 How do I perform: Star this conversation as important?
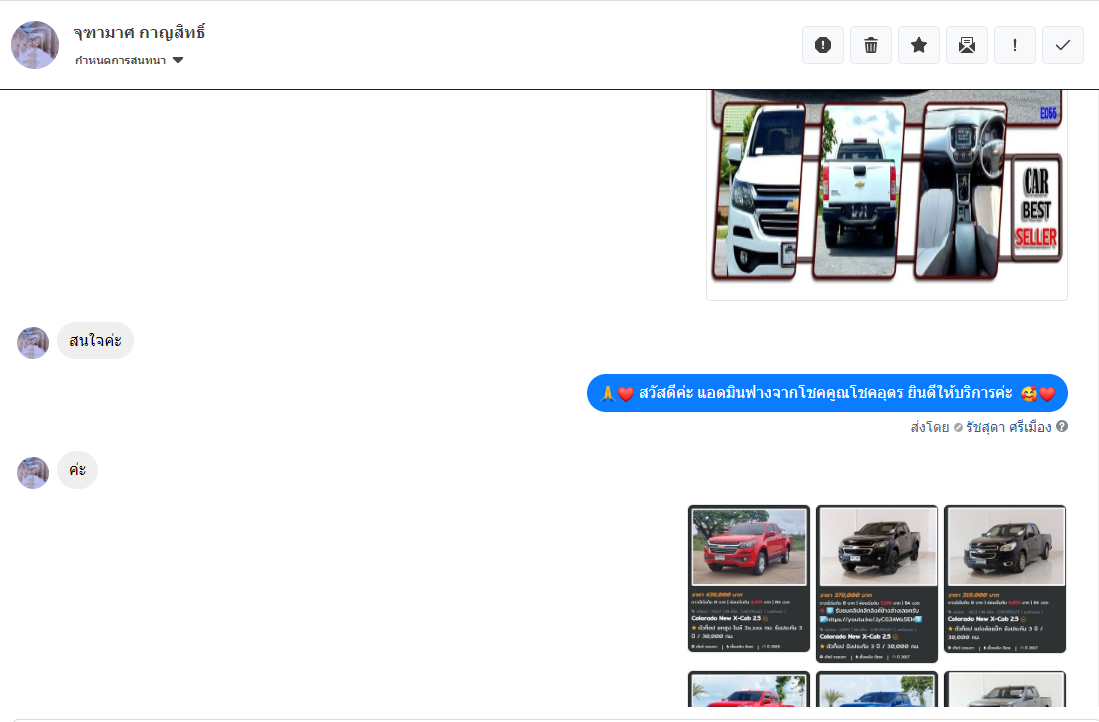tap(919, 46)
